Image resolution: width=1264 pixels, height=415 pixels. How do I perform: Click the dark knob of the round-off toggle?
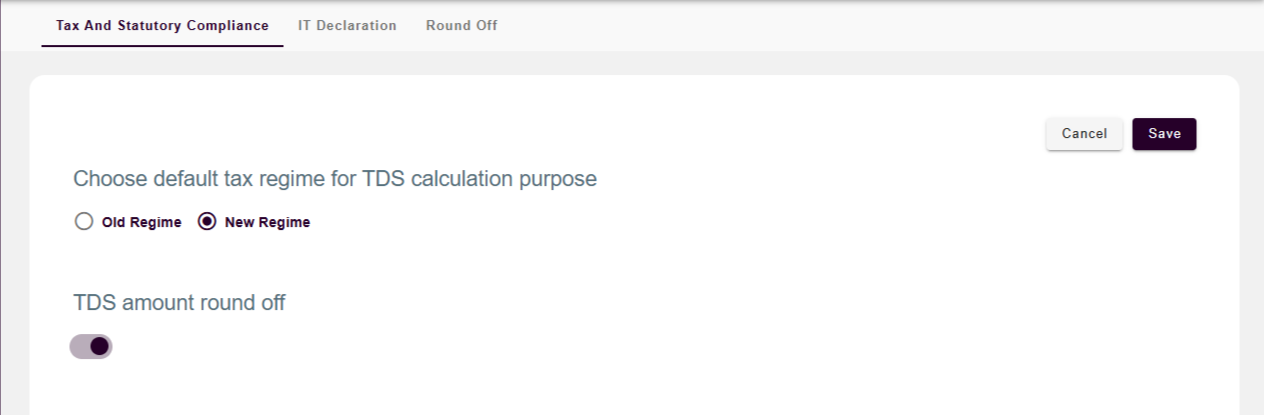click(99, 346)
